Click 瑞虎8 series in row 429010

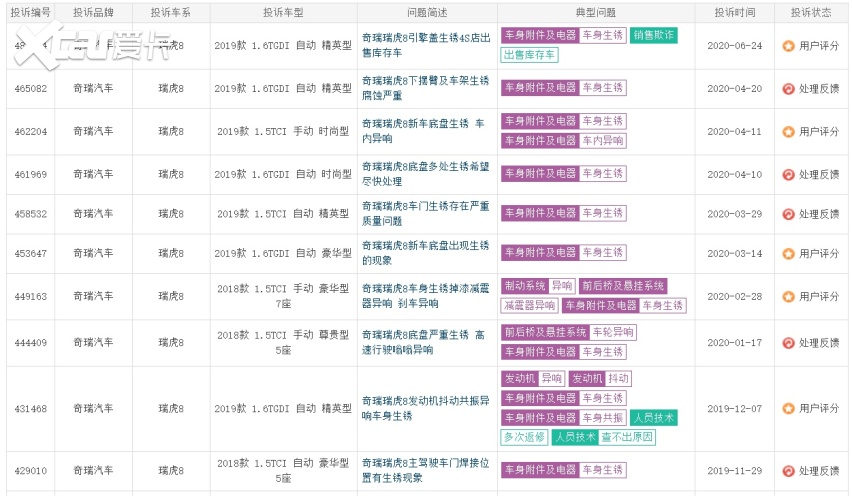171,470
